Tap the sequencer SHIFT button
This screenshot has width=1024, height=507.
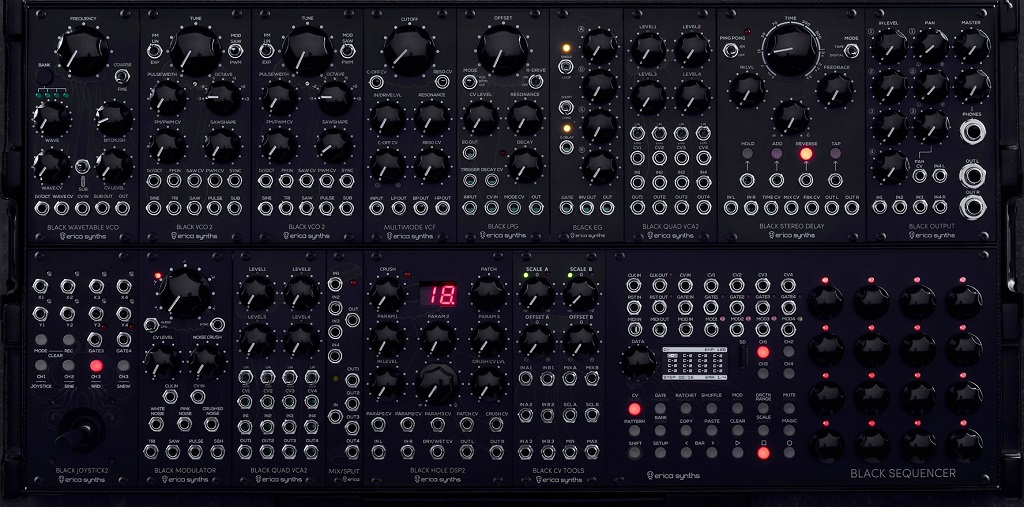[x=634, y=453]
